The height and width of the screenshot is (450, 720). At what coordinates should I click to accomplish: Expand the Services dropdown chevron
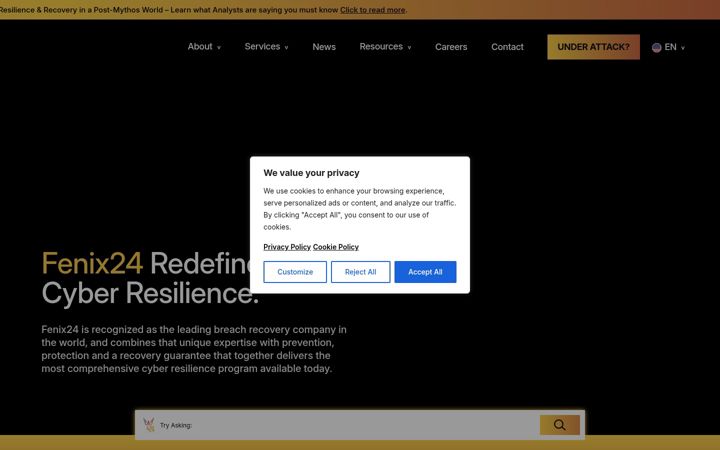pyautogui.click(x=287, y=48)
